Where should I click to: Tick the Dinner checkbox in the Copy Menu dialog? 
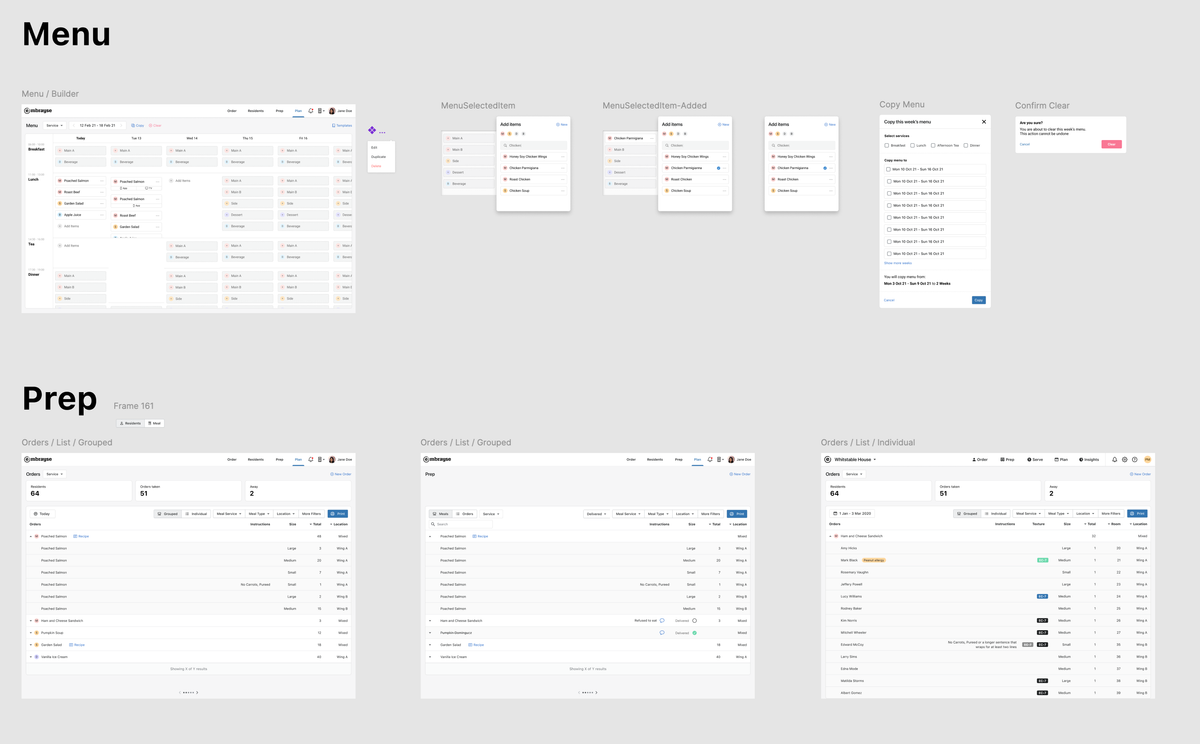(x=966, y=145)
